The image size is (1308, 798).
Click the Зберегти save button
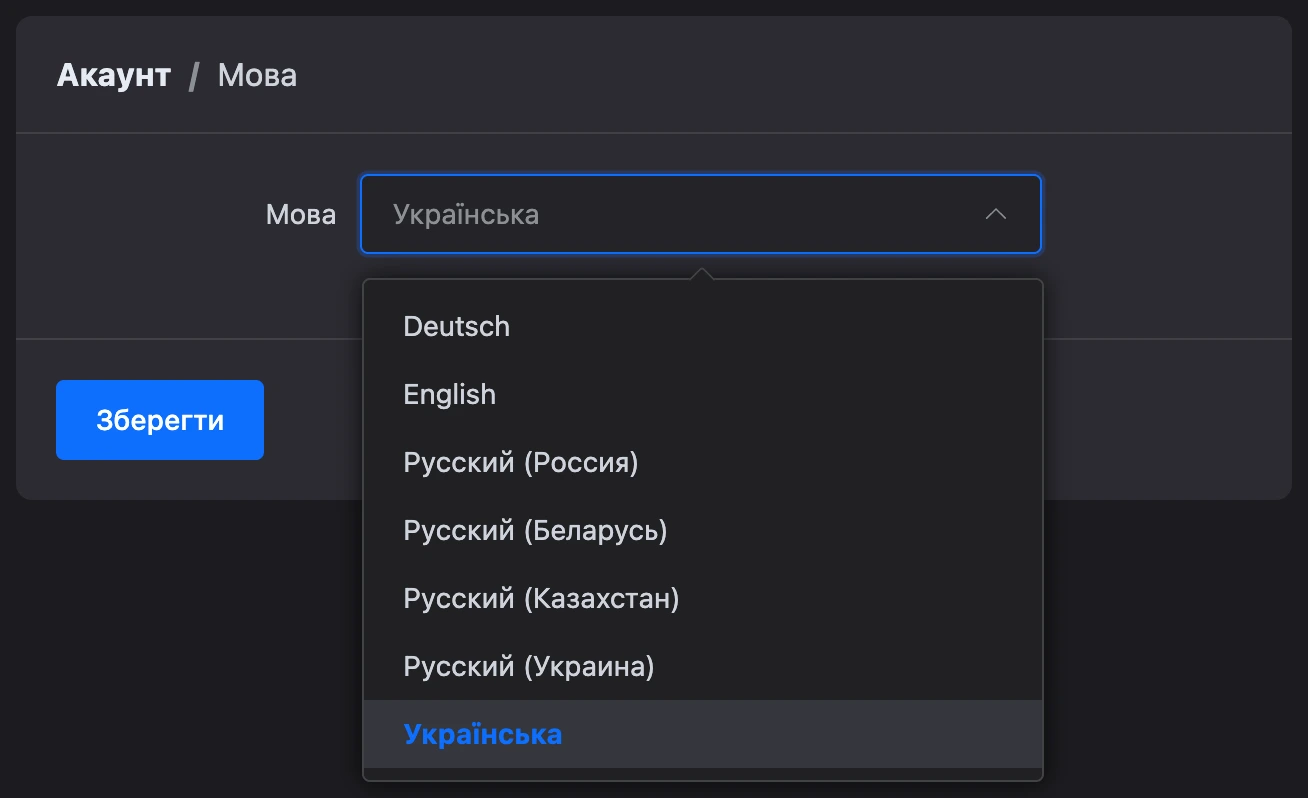pos(160,420)
